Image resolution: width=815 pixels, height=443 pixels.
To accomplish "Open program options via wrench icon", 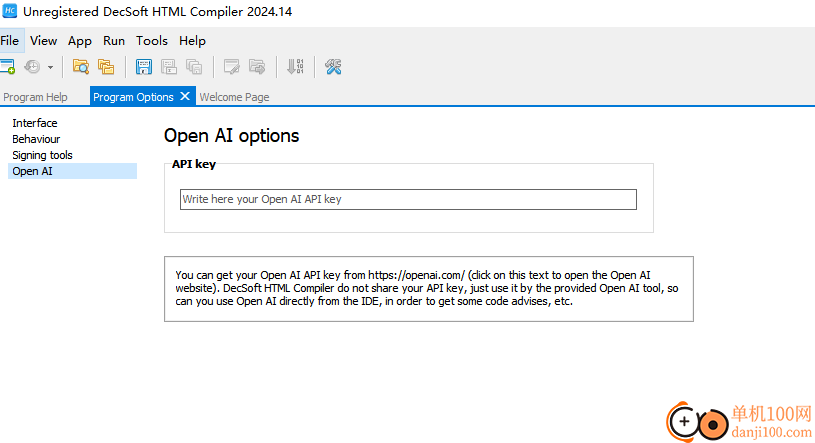I will [333, 67].
